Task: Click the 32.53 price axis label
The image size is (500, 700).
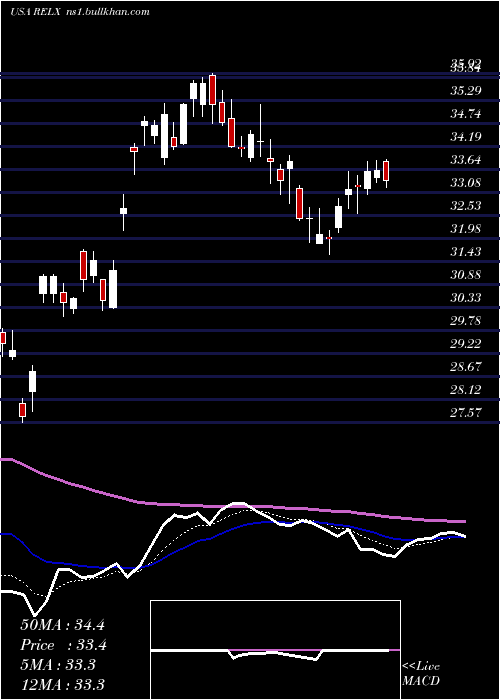Action: pos(466,206)
